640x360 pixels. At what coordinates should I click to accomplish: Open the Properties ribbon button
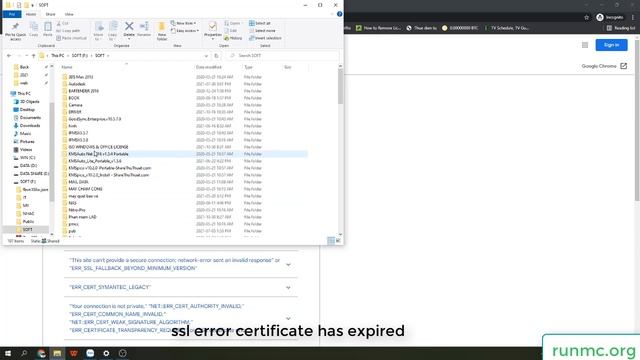pos(213,30)
